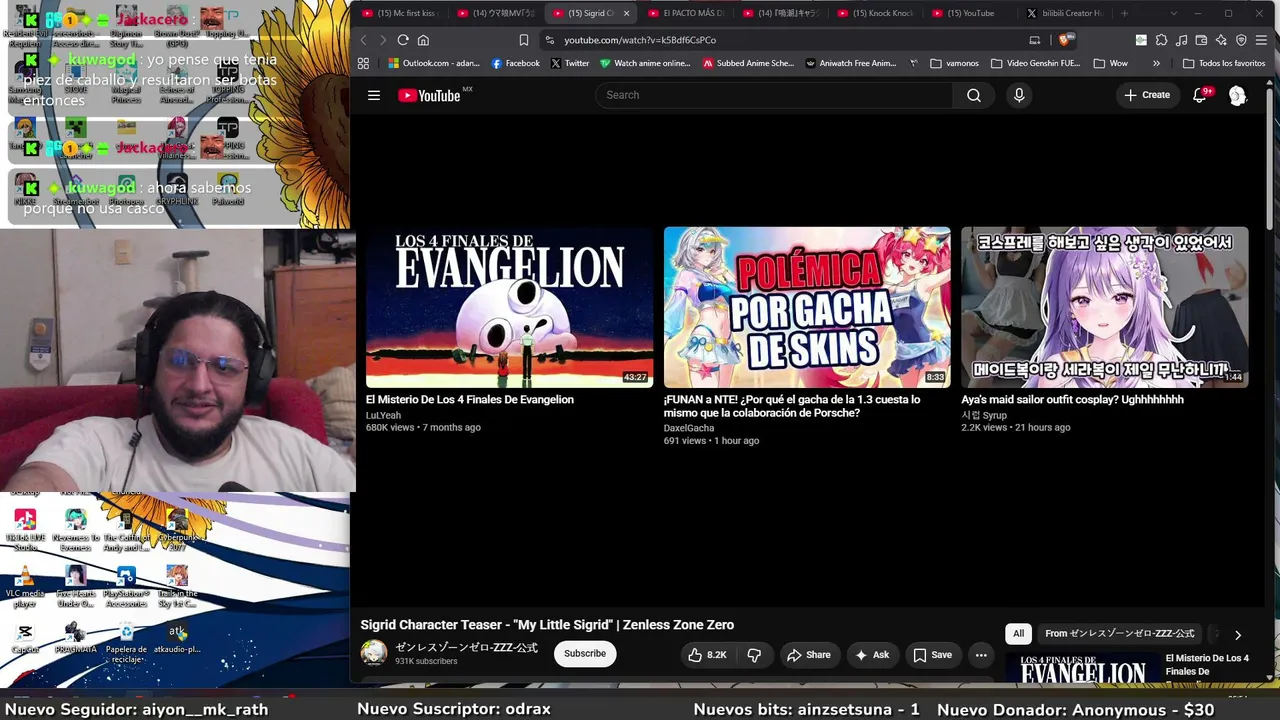The height and width of the screenshot is (720, 1280).
Task: Start voice search with the microphone icon
Action: 1019,95
